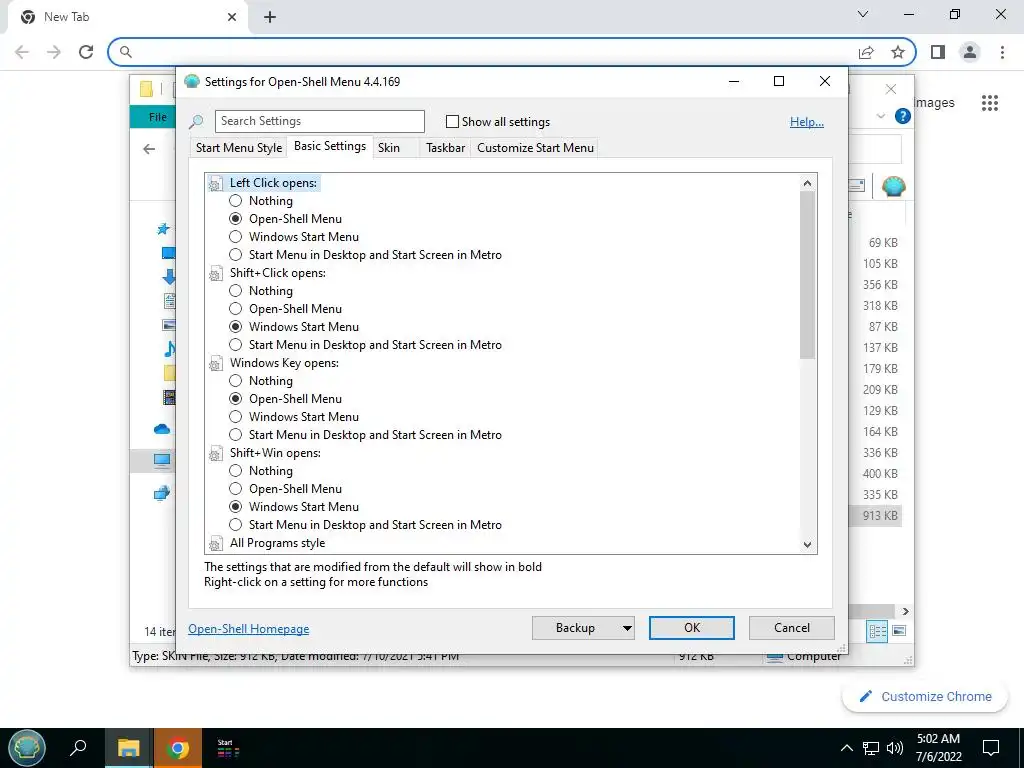
Task: Click the shell icon in Explorer toolbar
Action: 893,187
